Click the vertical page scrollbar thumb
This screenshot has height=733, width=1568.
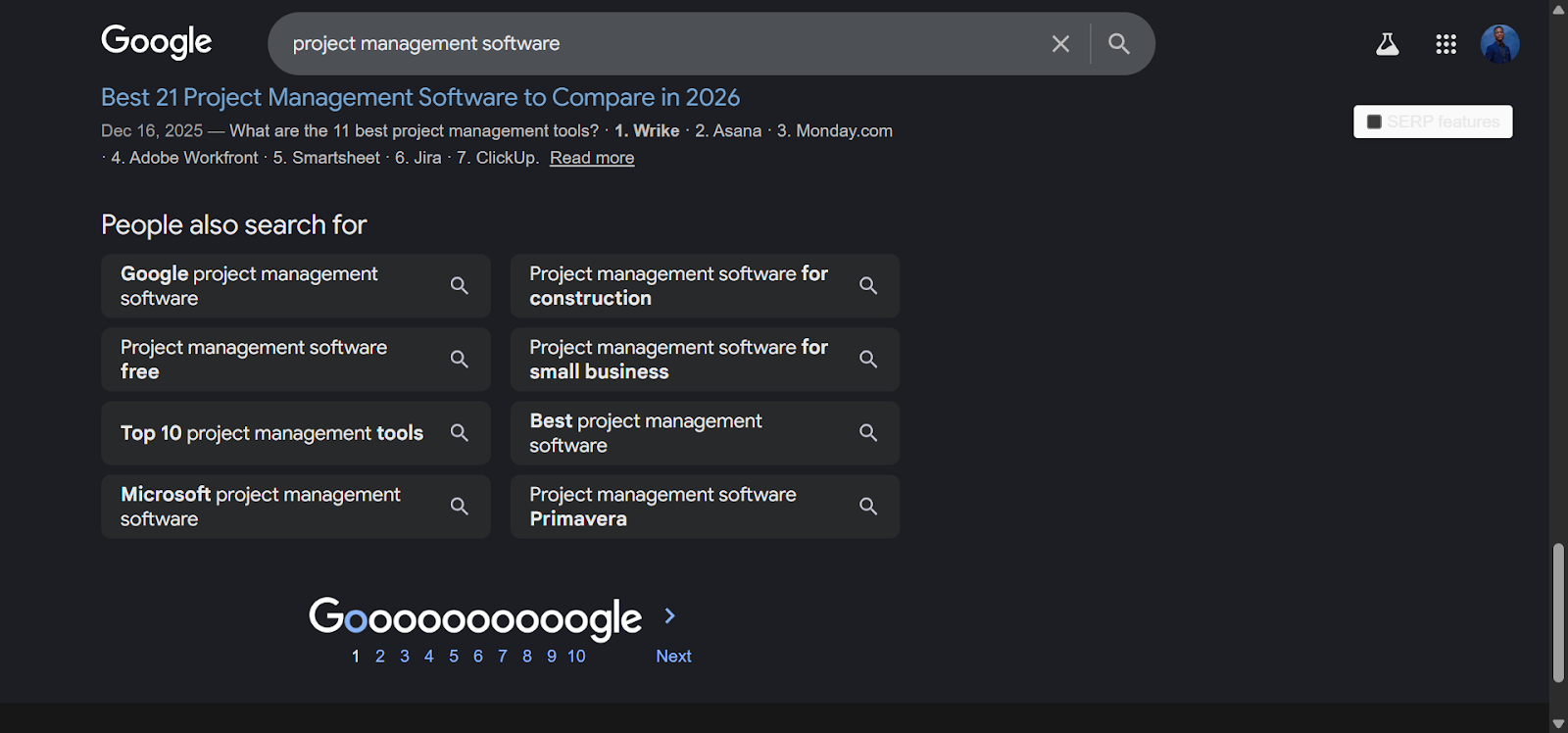coord(1558,612)
